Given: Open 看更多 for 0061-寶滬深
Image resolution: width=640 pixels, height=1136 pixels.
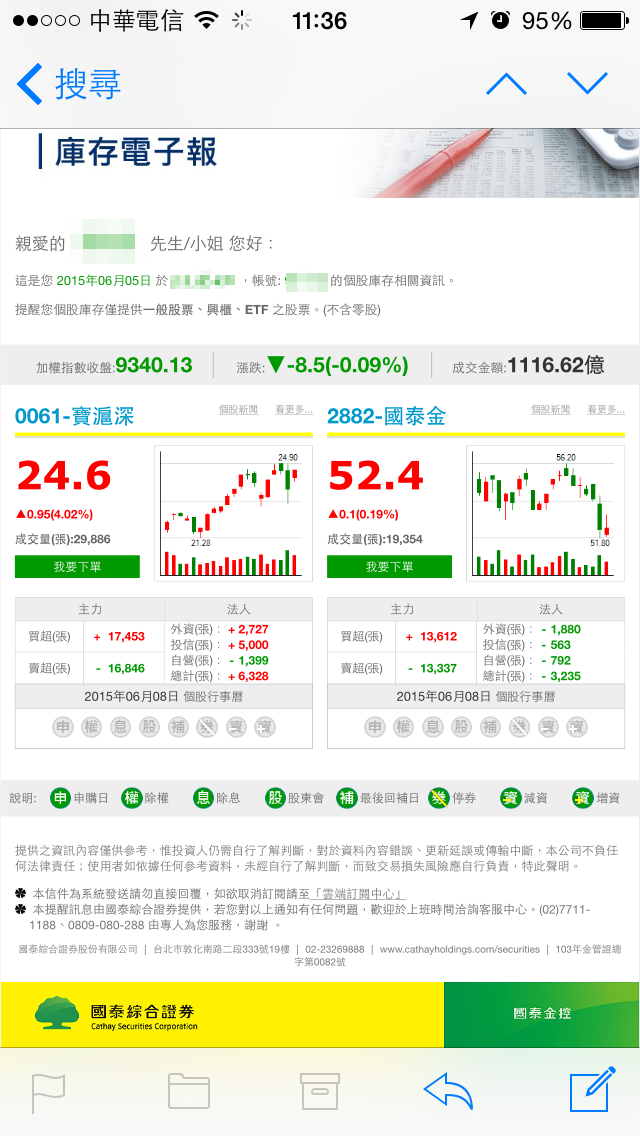Looking at the screenshot, I should (294, 409).
